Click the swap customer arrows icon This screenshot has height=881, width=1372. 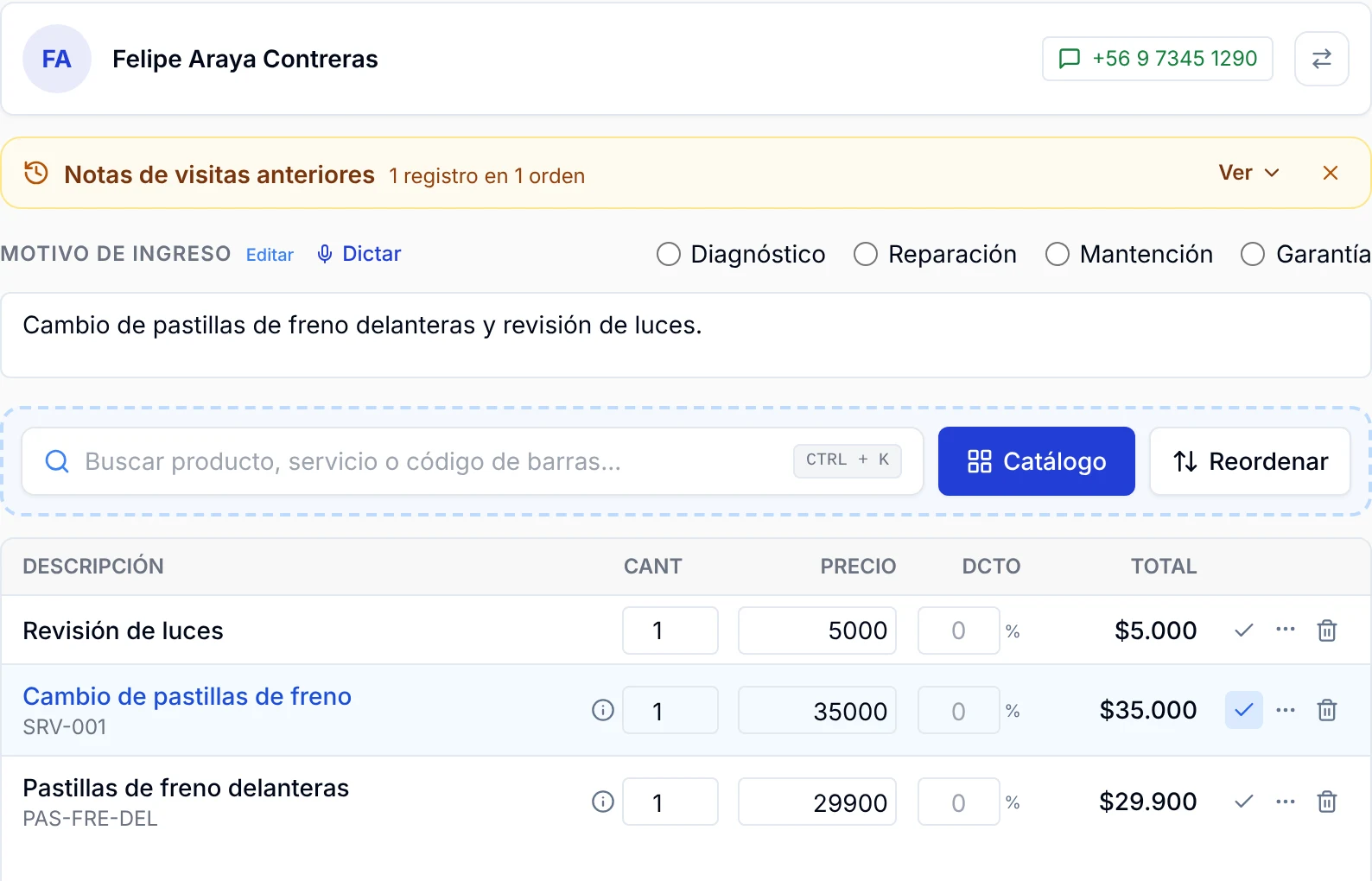pos(1321,59)
